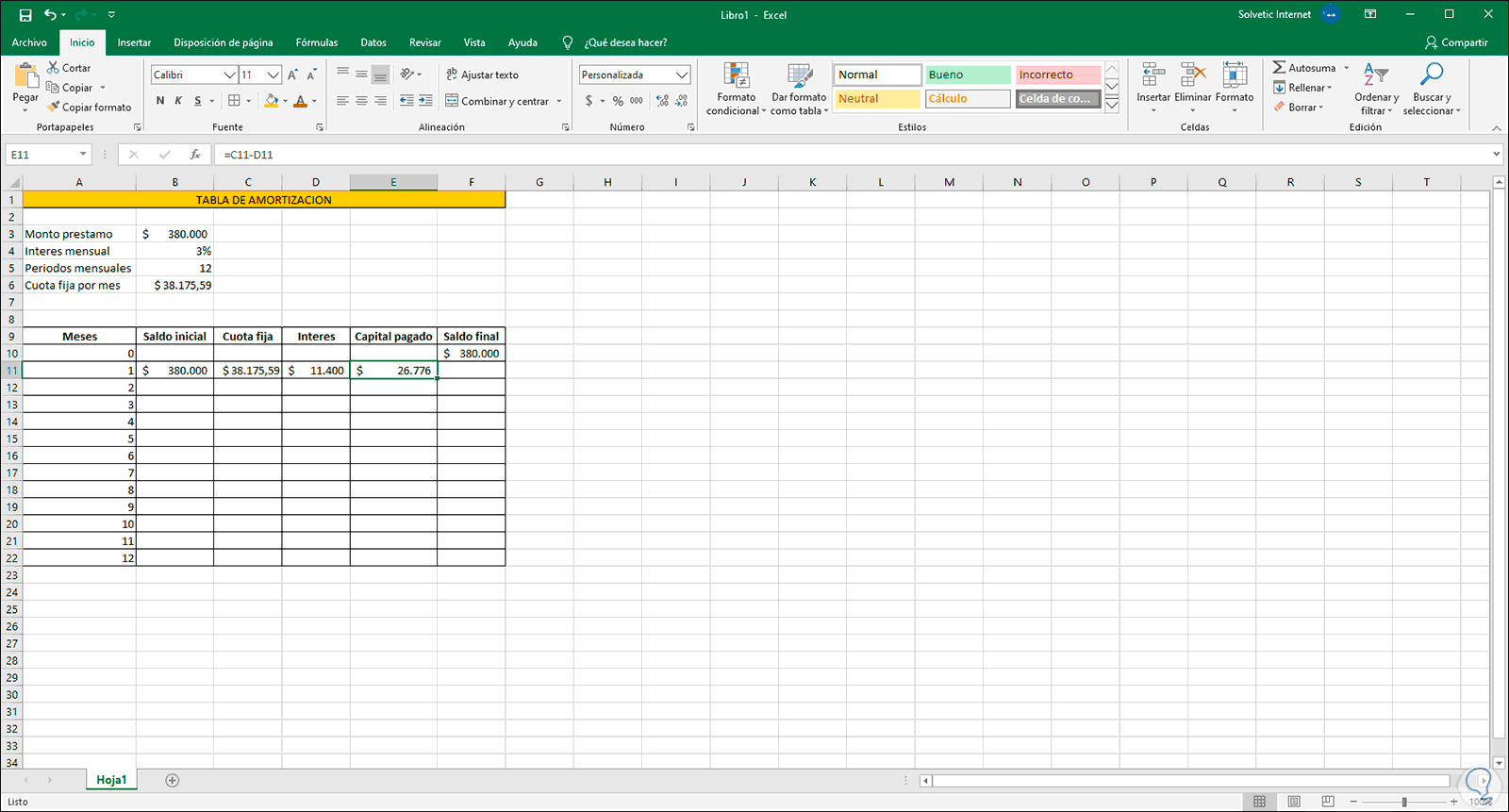
Task: Toggle Ajustar texto wrapping
Action: [x=482, y=75]
